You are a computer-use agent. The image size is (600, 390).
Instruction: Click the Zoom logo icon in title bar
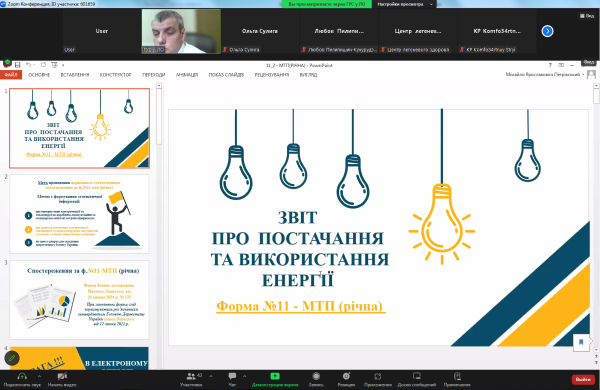point(3,4)
